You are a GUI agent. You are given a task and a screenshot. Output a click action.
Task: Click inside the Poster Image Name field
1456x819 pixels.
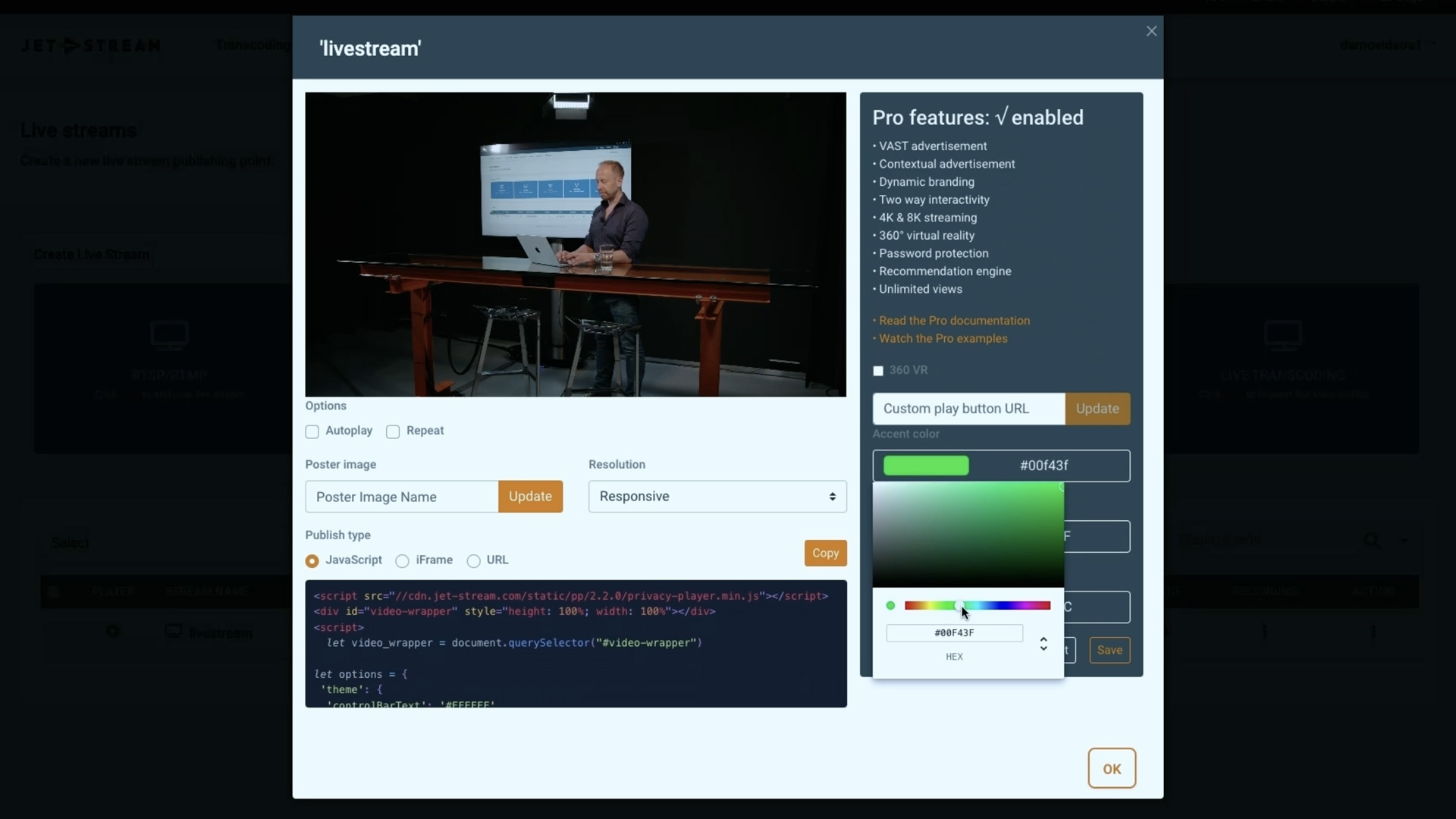(x=401, y=497)
